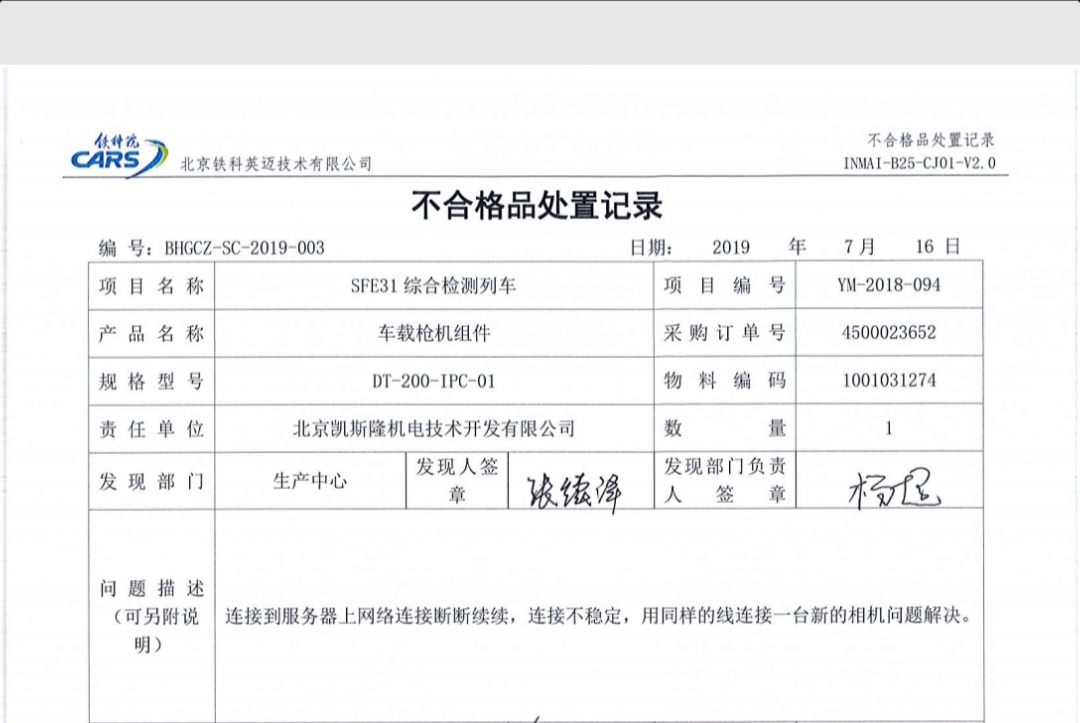Select project name SFE31 综合检测列车

[433, 286]
